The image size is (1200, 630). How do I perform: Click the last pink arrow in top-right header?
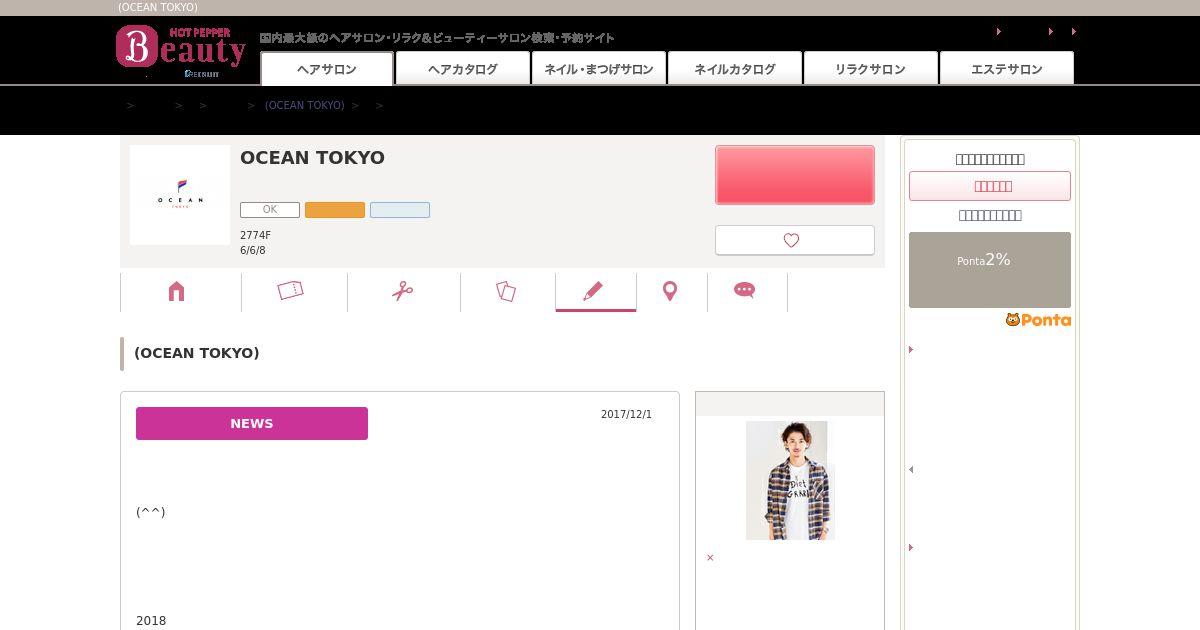click(1074, 32)
